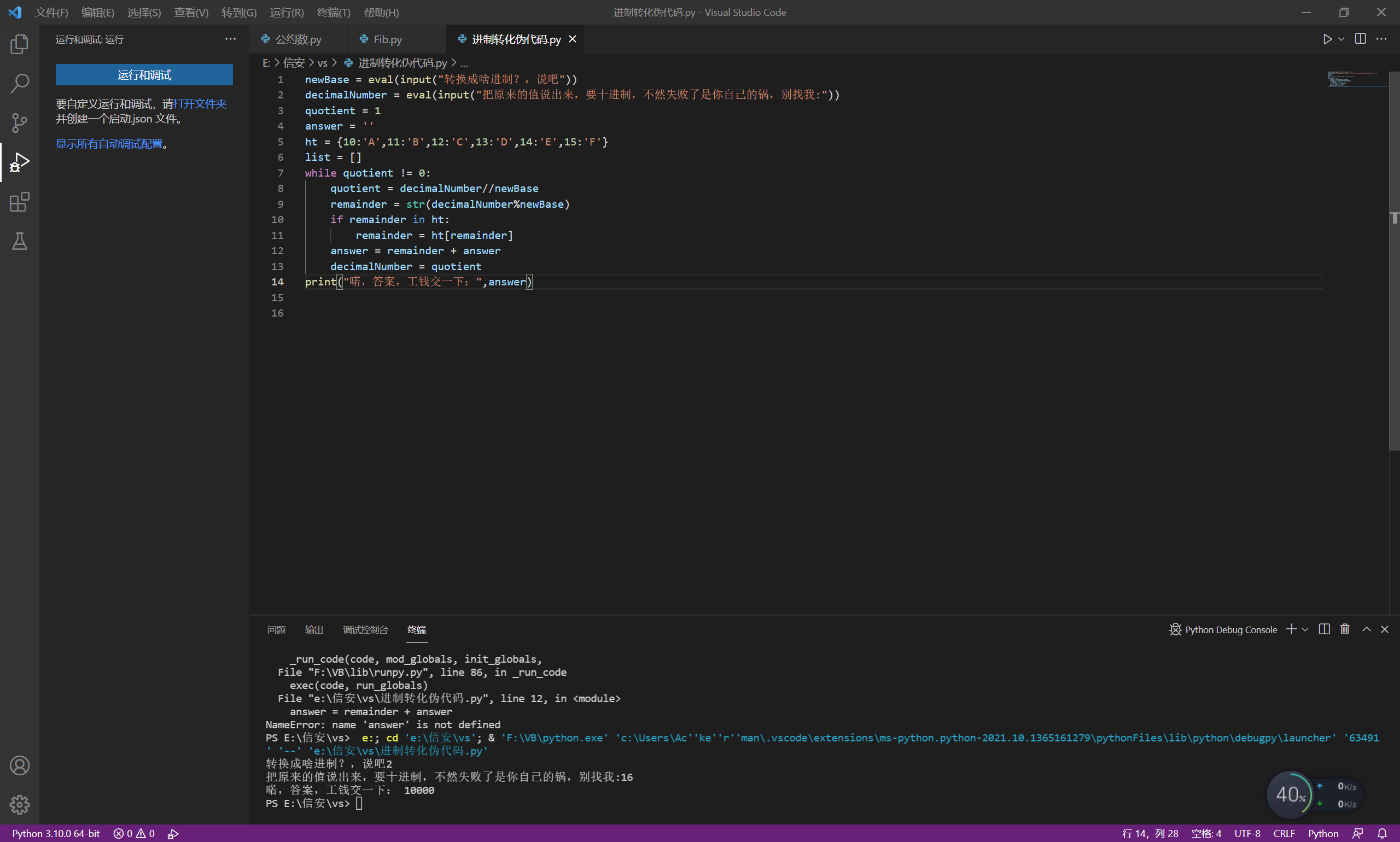
Task: Split the editor to the right
Action: tap(1360, 39)
